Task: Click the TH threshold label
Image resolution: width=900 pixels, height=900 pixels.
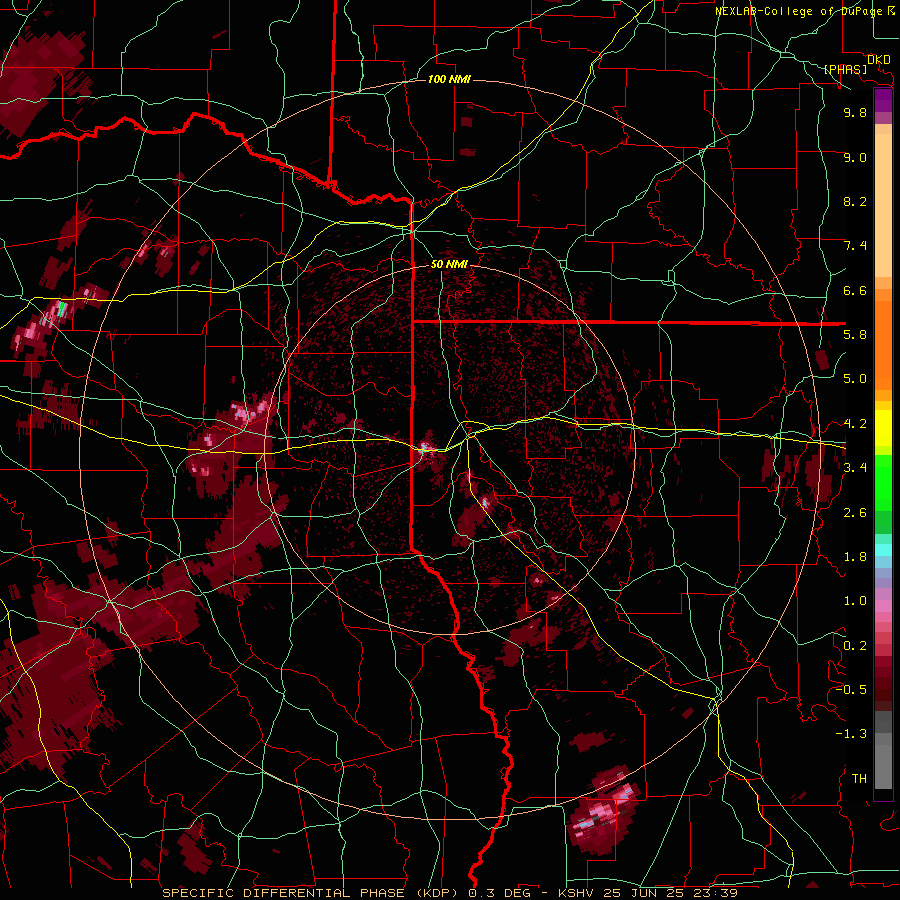Action: (x=859, y=779)
